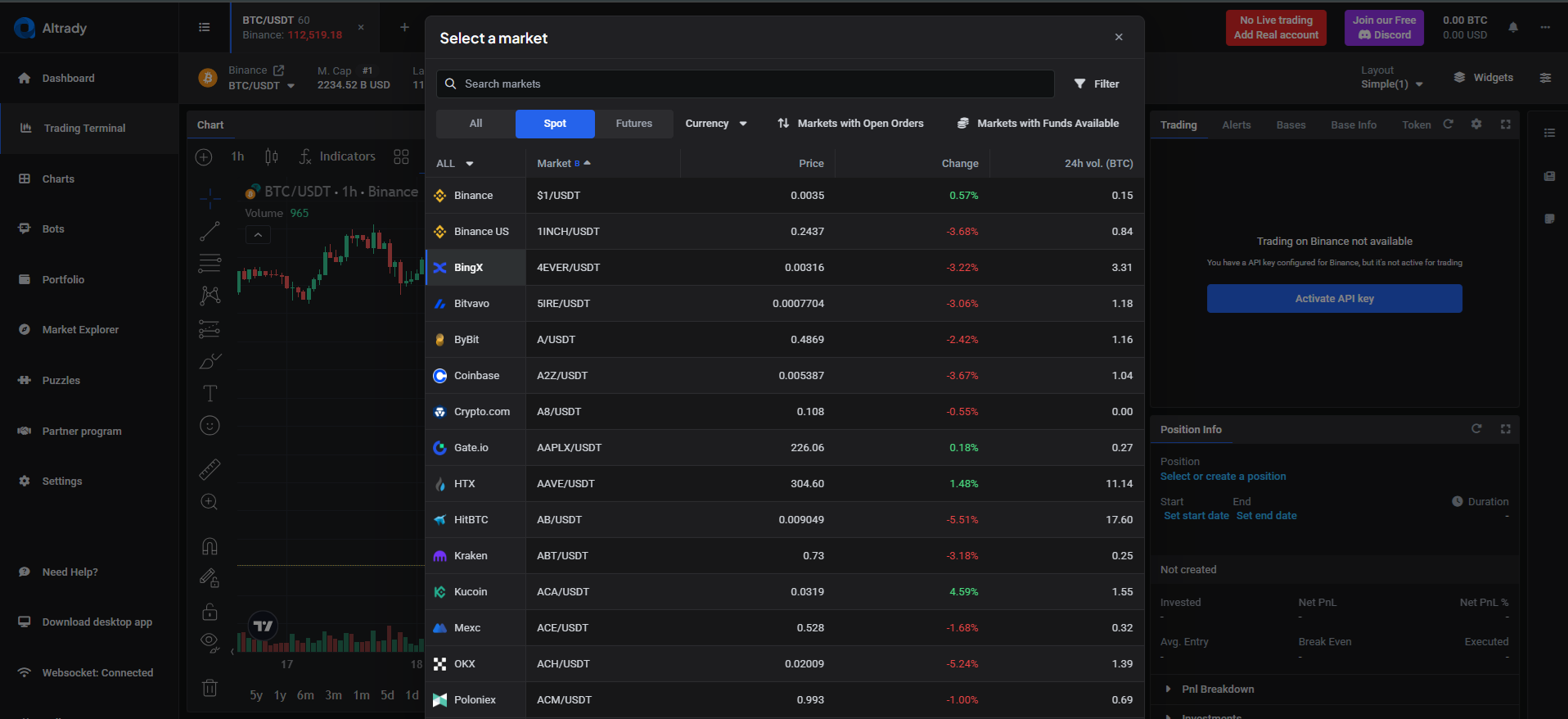Select the All market tab

(x=475, y=124)
